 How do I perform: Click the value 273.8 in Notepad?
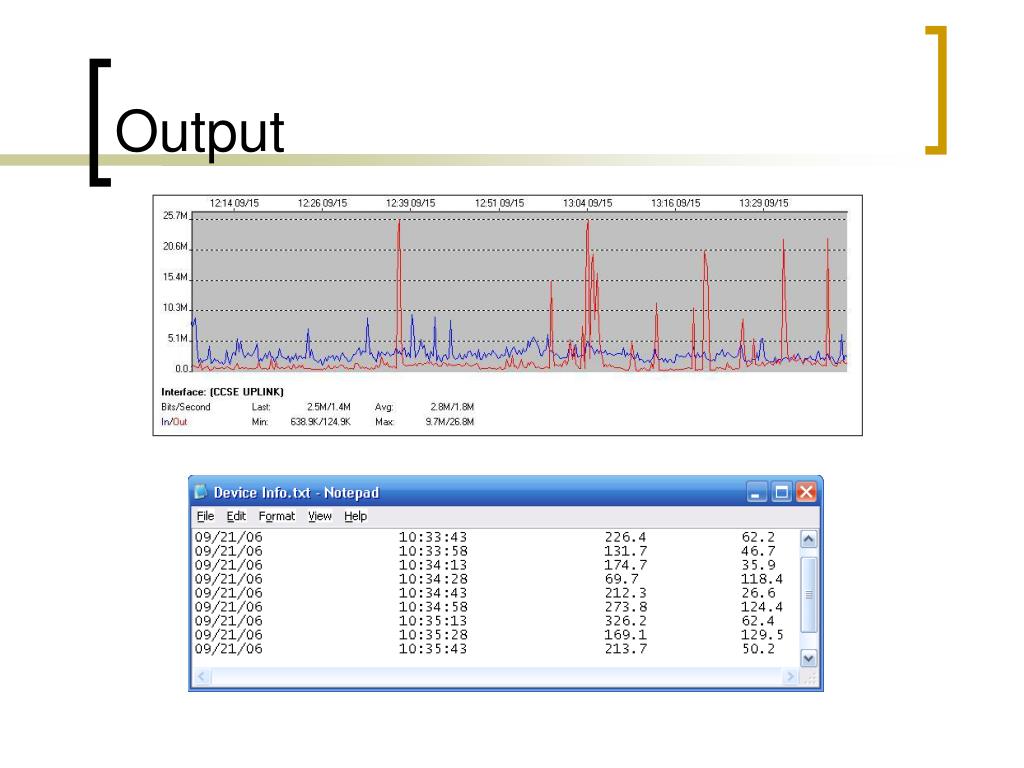[x=625, y=607]
